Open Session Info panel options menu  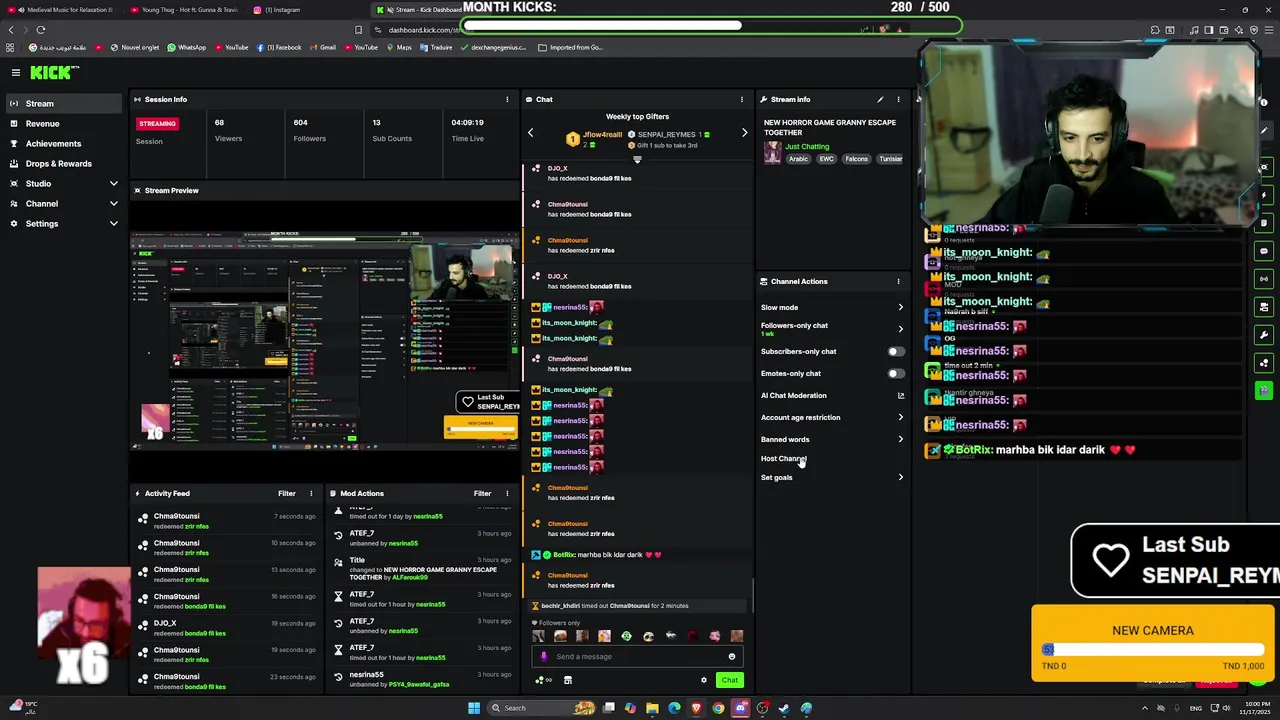point(507,99)
